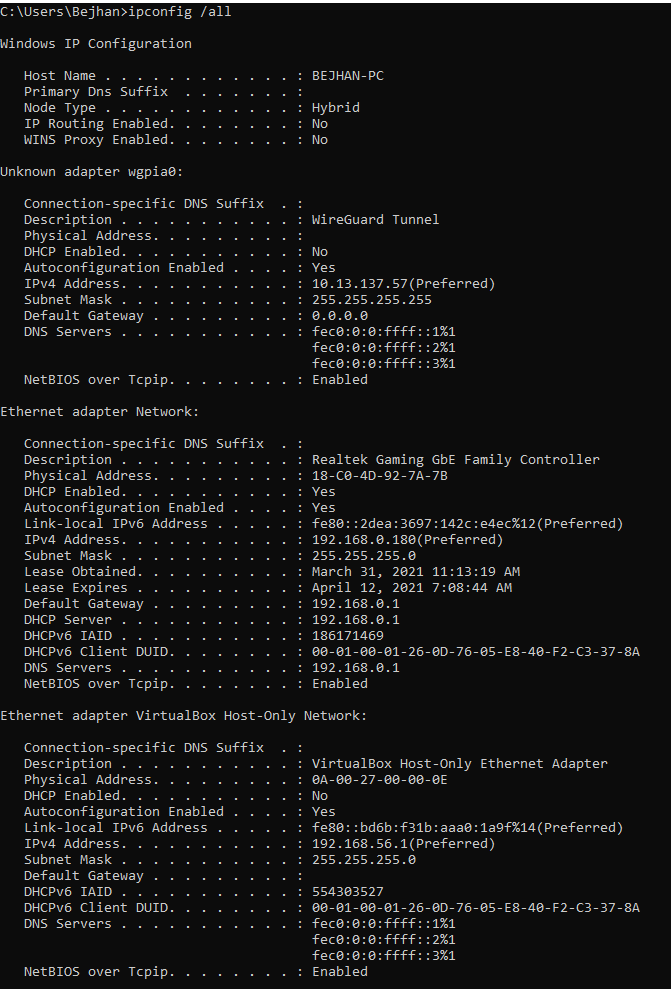The image size is (671, 989).
Task: Click the DHCPv6 IAID value 554303527
Action: (348, 892)
